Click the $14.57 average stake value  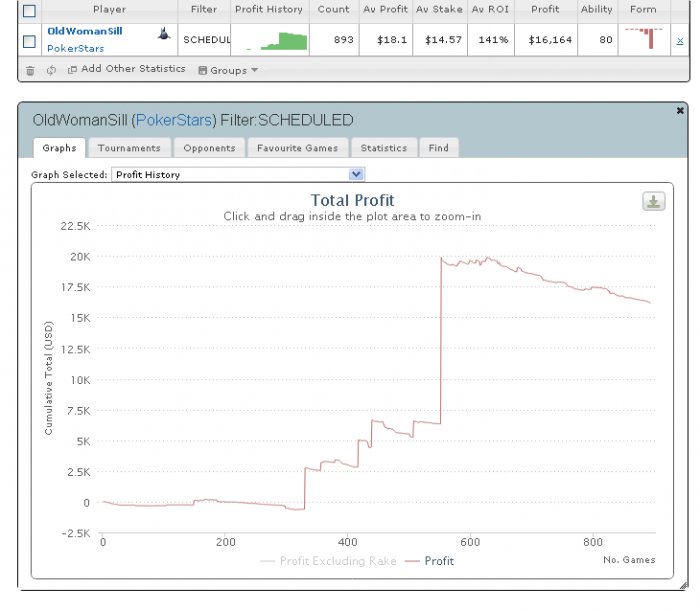[x=443, y=40]
